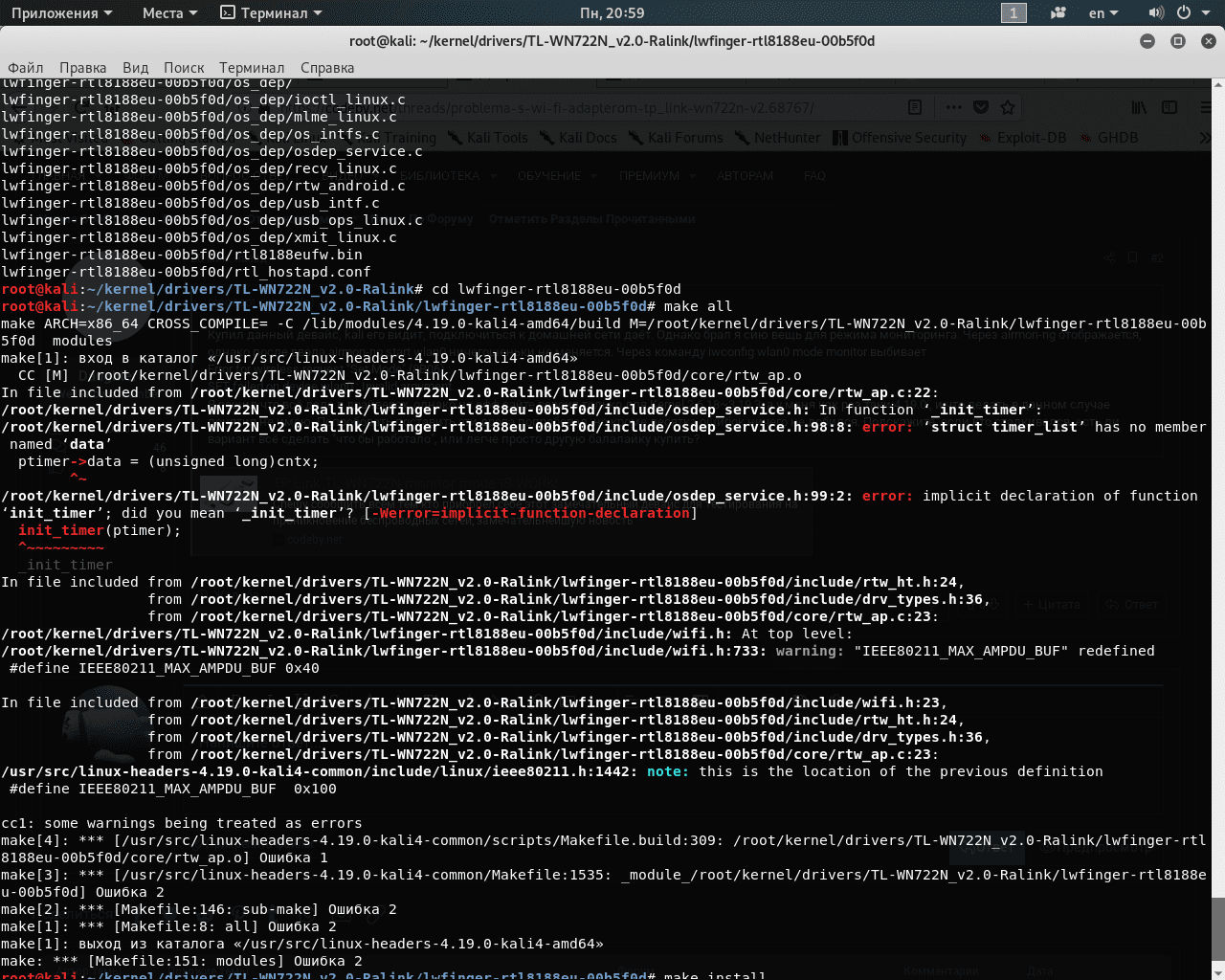The height and width of the screenshot is (980, 1225).
Task: Toggle reader view icon in browser behind
Action: pos(915,107)
